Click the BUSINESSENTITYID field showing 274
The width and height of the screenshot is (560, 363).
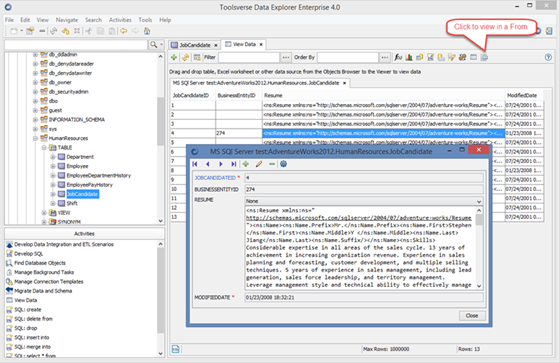(x=364, y=189)
